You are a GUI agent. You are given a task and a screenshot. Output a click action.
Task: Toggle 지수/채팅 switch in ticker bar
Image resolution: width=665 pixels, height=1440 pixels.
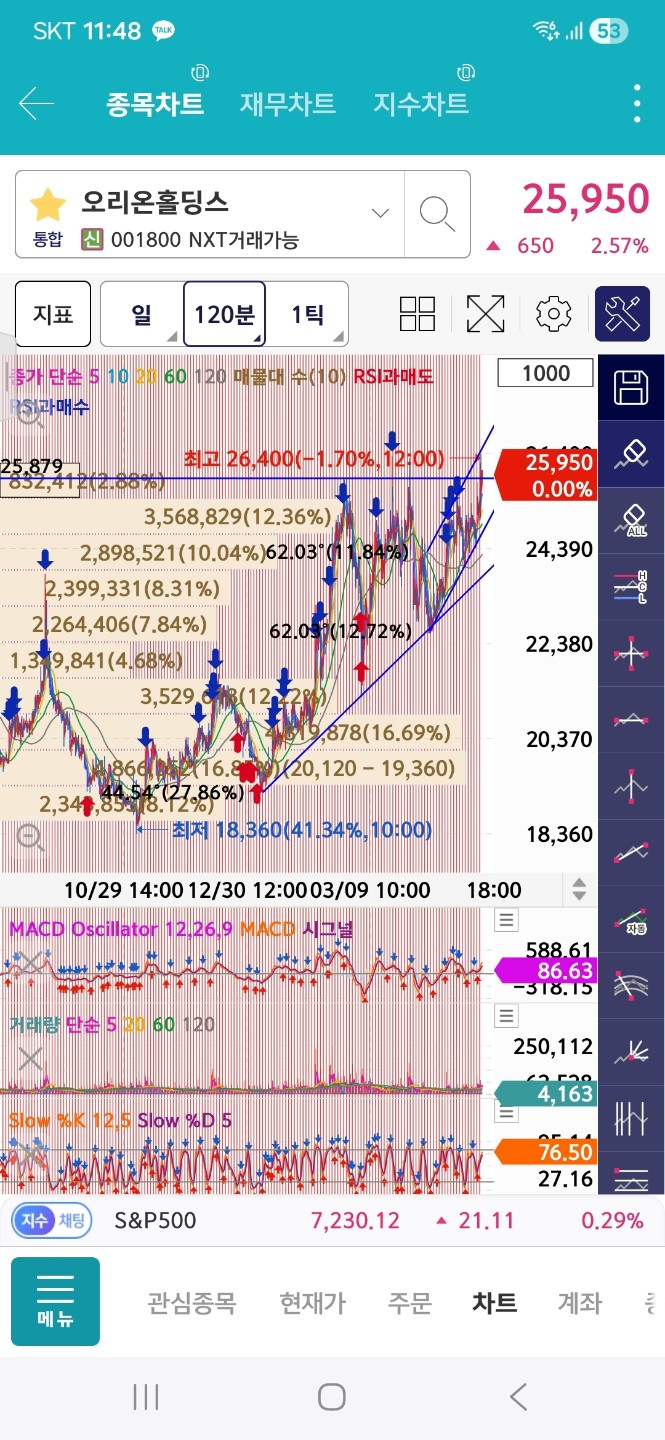click(51, 1220)
